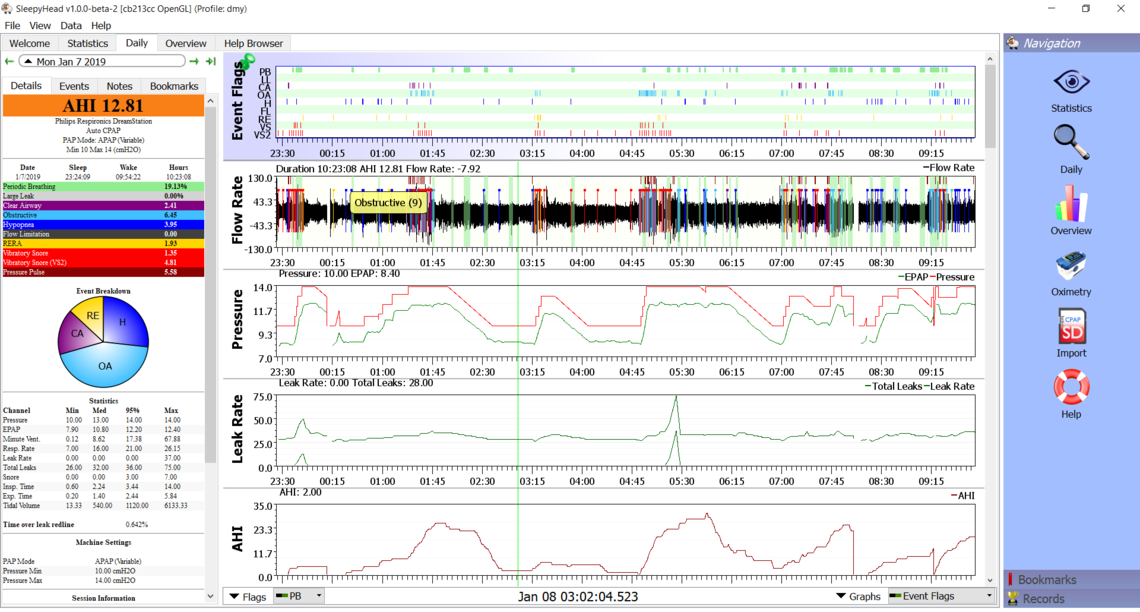Open the Overview bar chart icon
Screen dimensions: 1140x612
pos(1071,204)
